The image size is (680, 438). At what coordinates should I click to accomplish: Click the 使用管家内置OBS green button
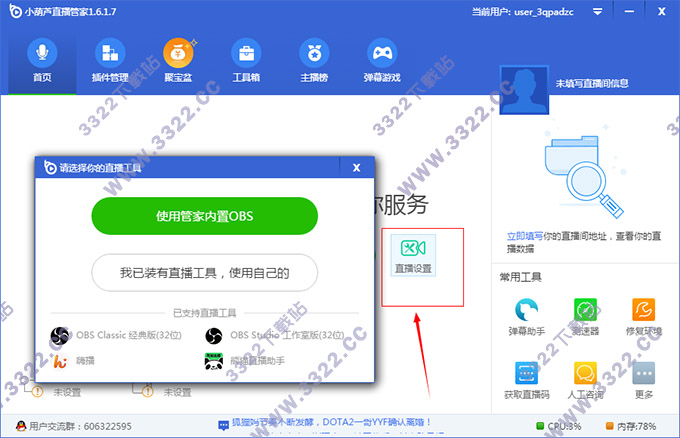pos(204,215)
